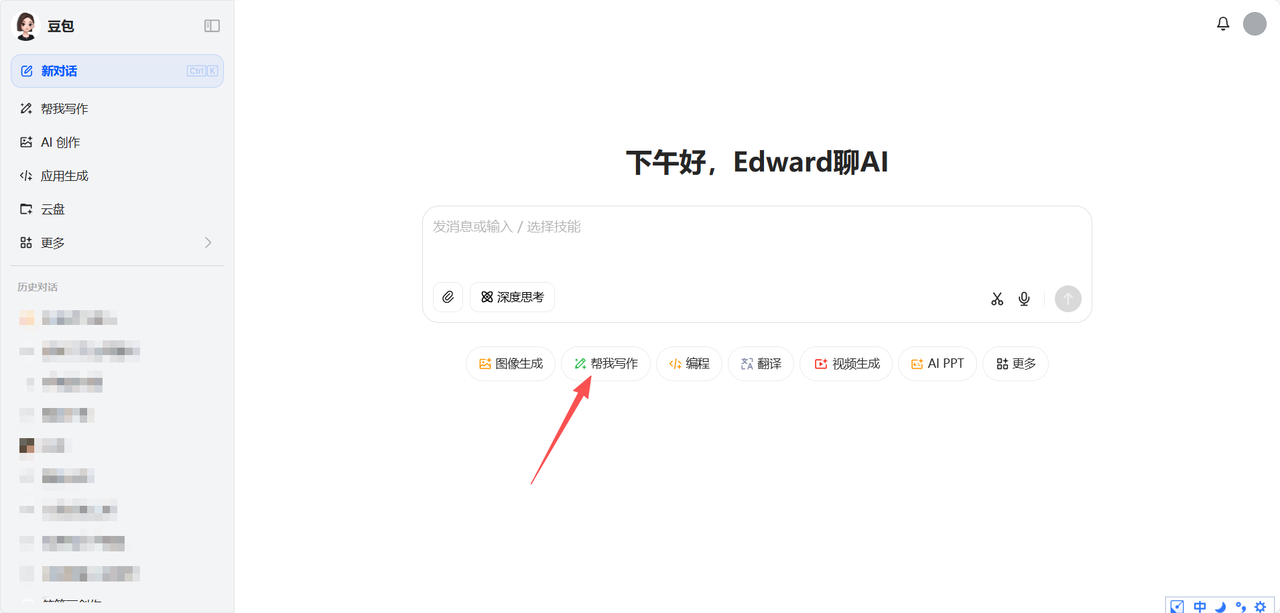Click the scissors screenshot icon
This screenshot has height=613, width=1280.
[997, 298]
